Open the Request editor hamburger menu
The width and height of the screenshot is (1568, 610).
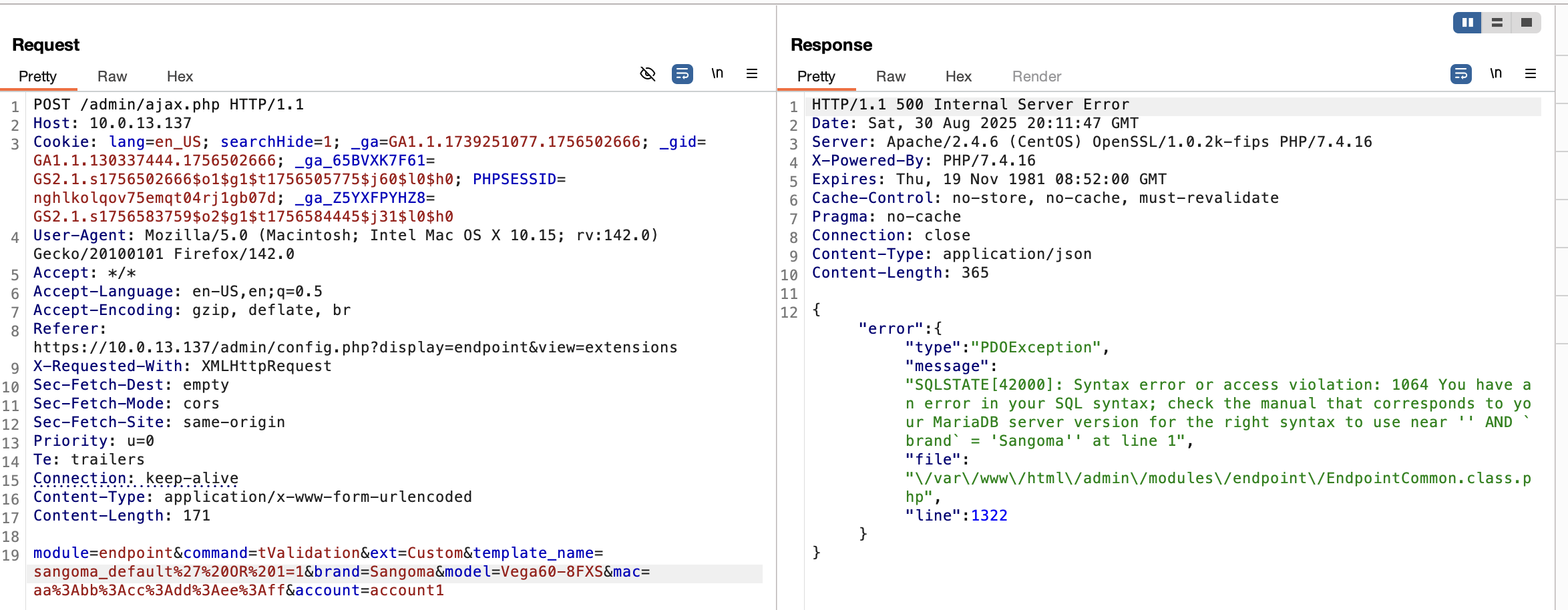click(x=753, y=73)
